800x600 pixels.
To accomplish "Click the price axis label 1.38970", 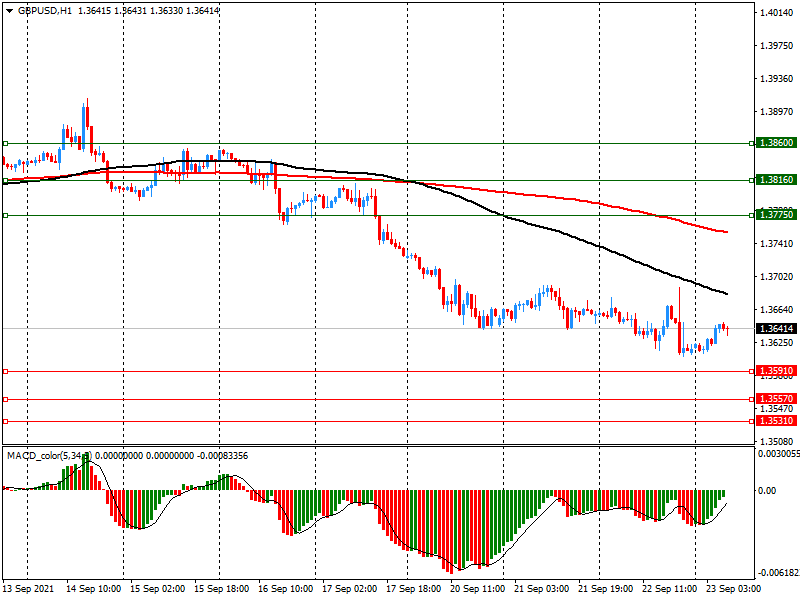I will coord(777,112).
